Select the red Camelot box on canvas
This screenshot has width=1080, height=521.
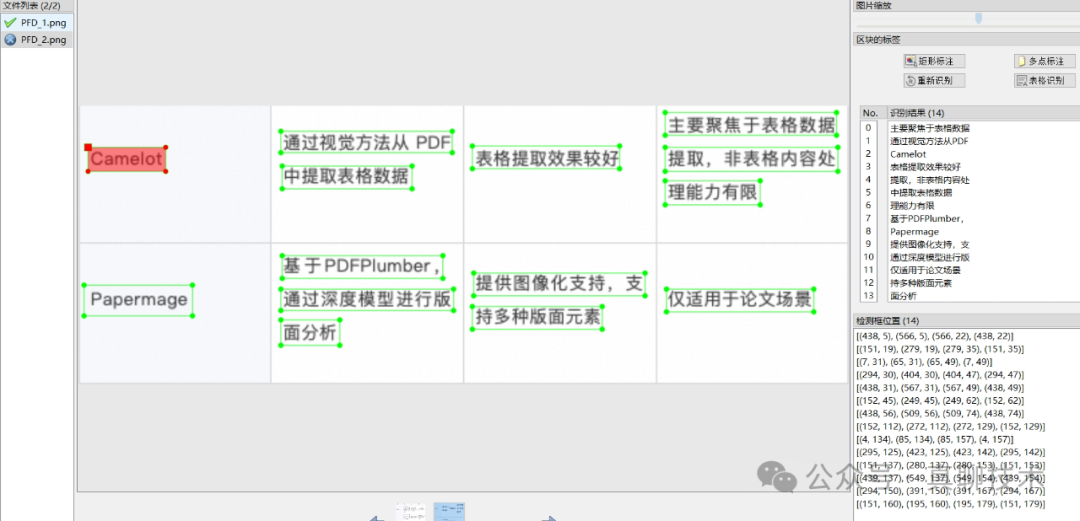[x=126, y=159]
